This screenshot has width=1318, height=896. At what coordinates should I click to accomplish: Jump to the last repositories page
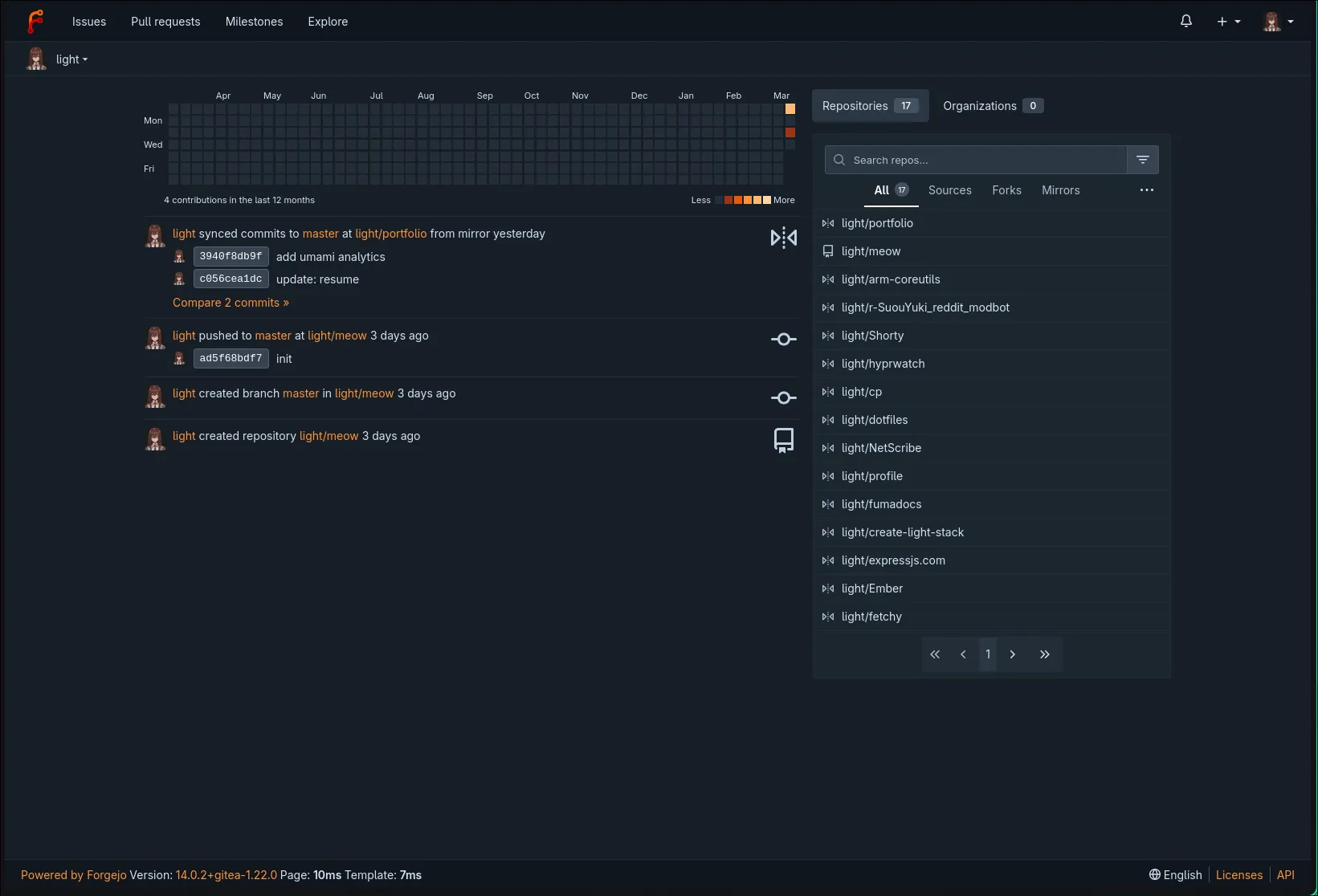(x=1044, y=654)
